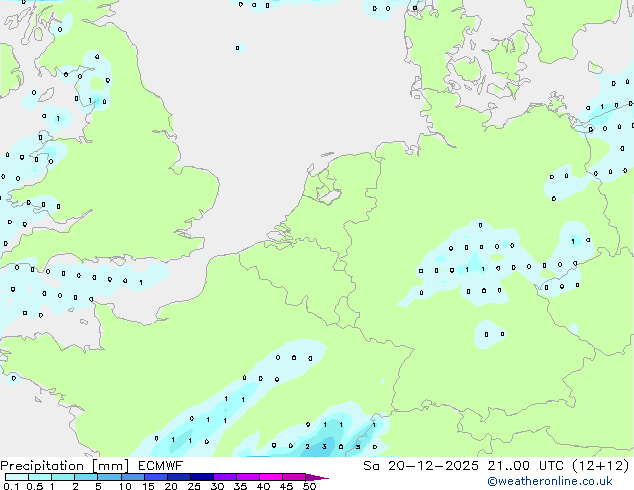Click the 'ECMWF' model label
The width and height of the screenshot is (634, 490).
point(161,466)
